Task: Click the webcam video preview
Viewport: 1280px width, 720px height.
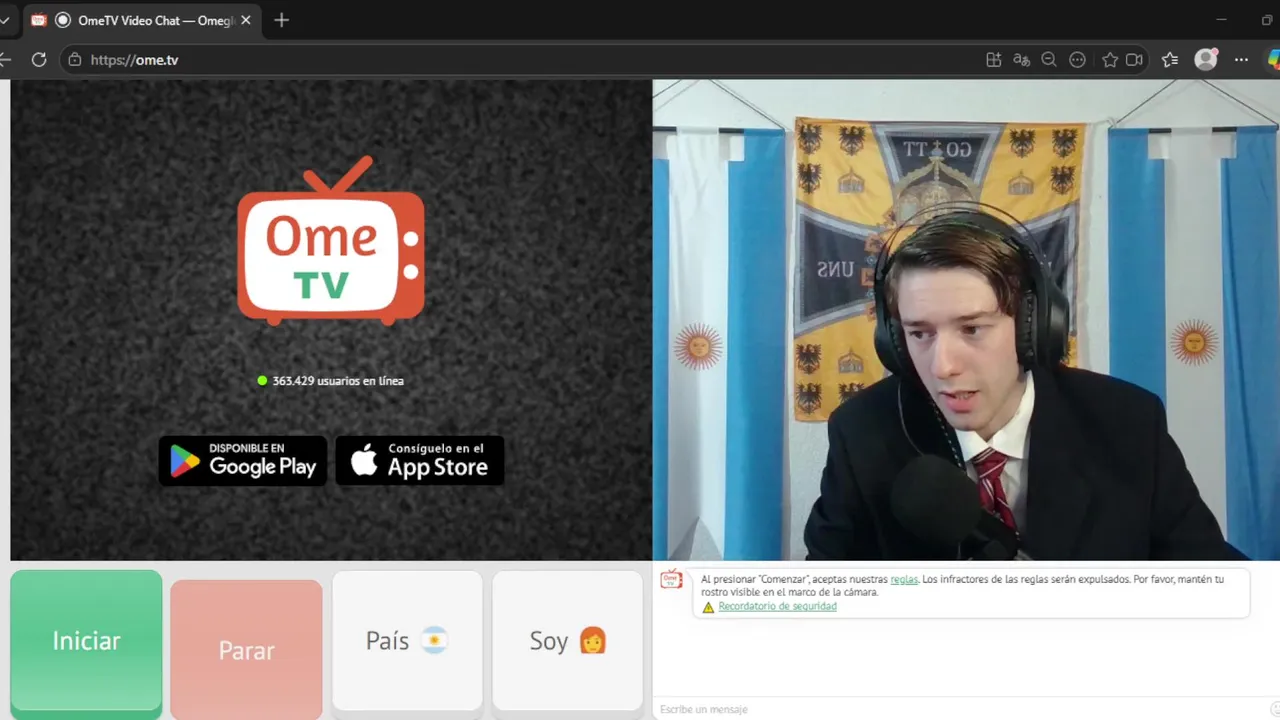Action: (966, 320)
